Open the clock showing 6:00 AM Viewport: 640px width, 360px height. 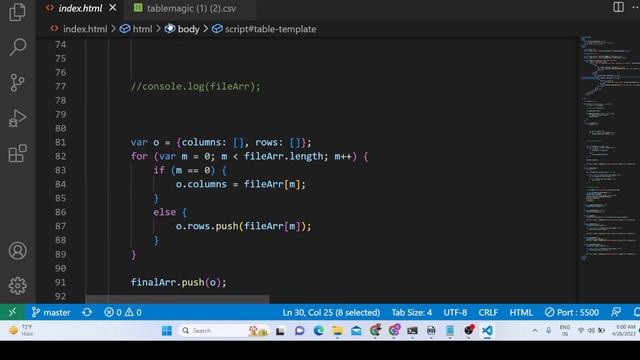624,330
